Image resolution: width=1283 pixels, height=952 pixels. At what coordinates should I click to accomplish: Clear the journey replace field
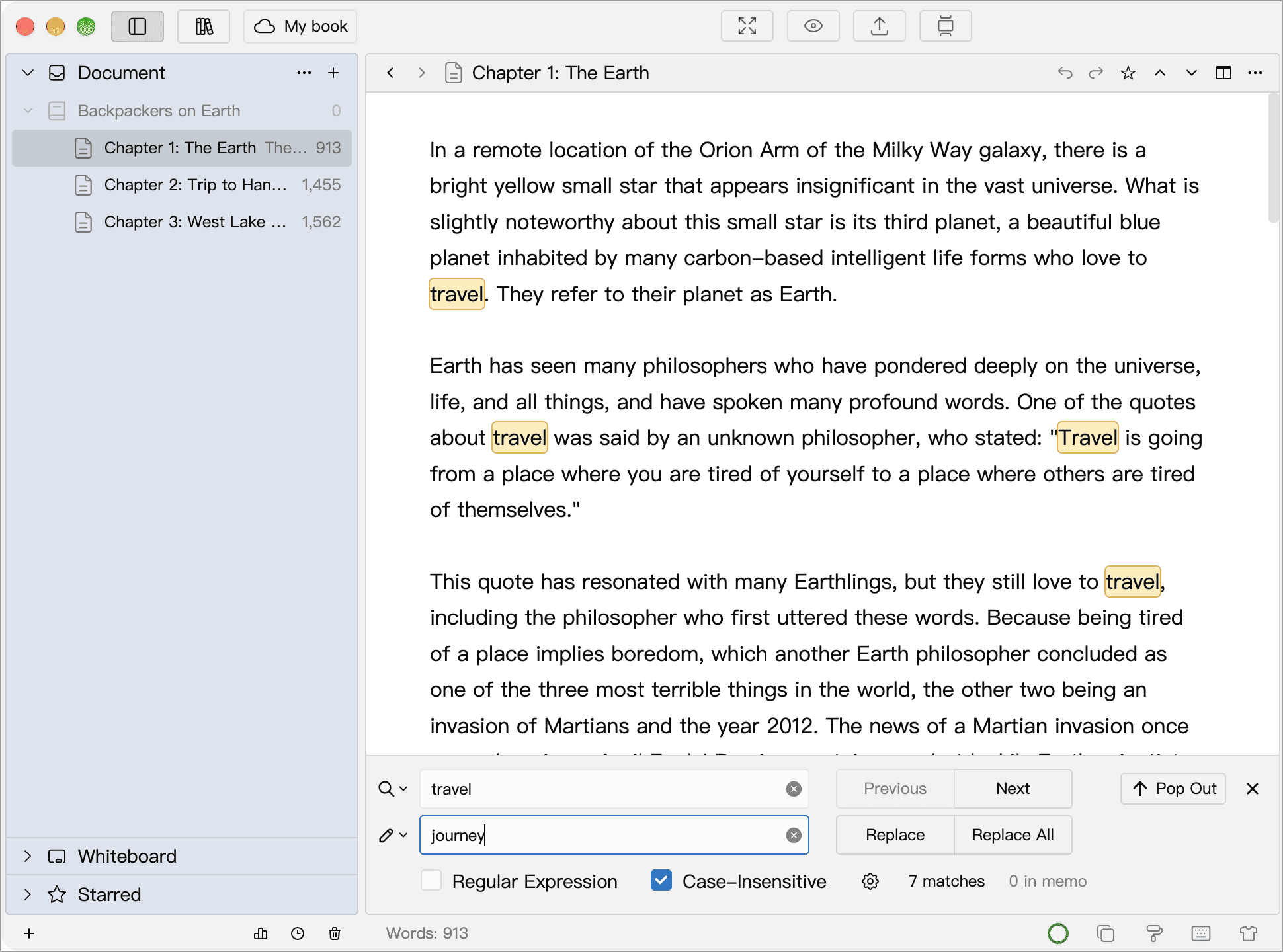(794, 835)
